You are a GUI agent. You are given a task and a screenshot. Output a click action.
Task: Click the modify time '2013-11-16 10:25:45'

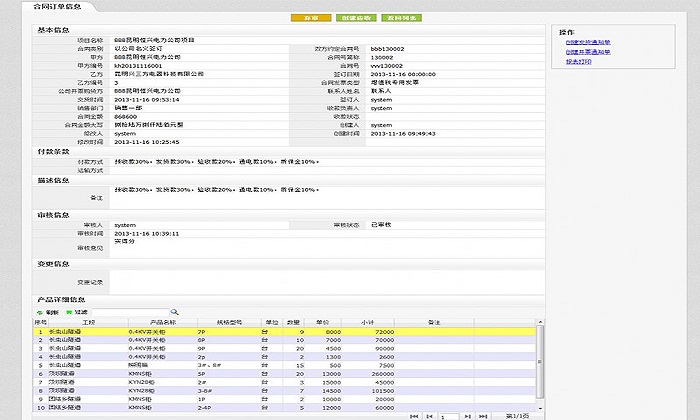(x=146, y=142)
